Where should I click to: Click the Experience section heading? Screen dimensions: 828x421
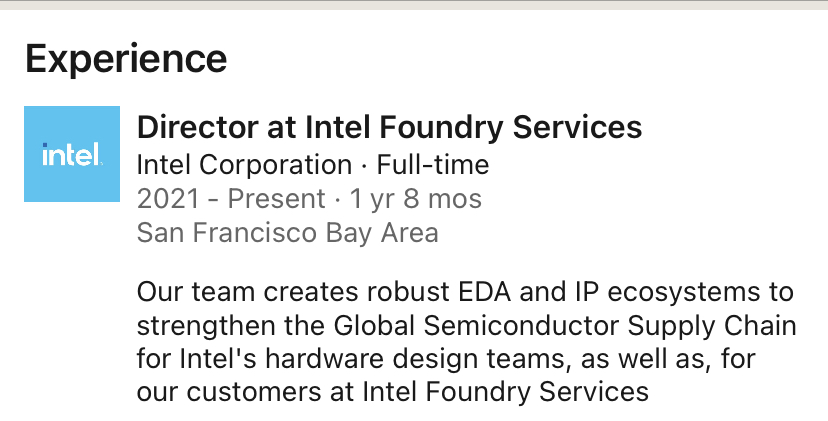(x=126, y=60)
